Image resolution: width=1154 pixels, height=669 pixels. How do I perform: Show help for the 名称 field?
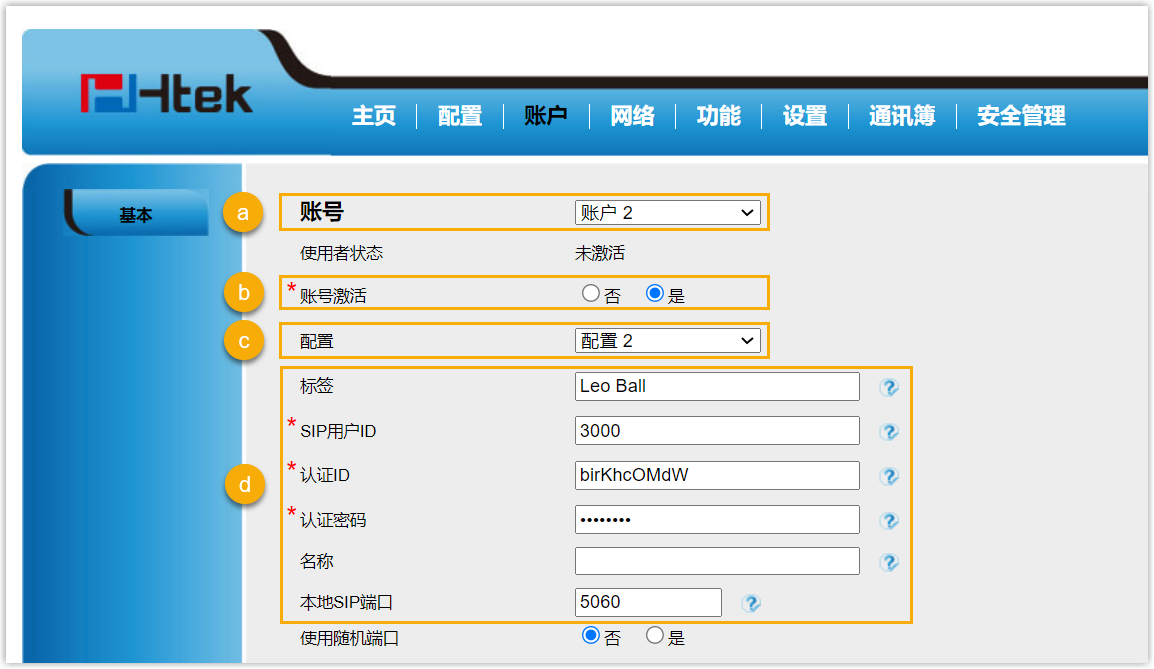(889, 563)
